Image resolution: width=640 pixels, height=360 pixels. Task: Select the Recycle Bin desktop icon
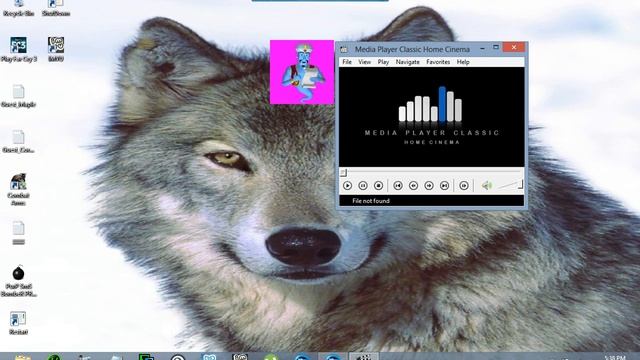tap(18, 8)
